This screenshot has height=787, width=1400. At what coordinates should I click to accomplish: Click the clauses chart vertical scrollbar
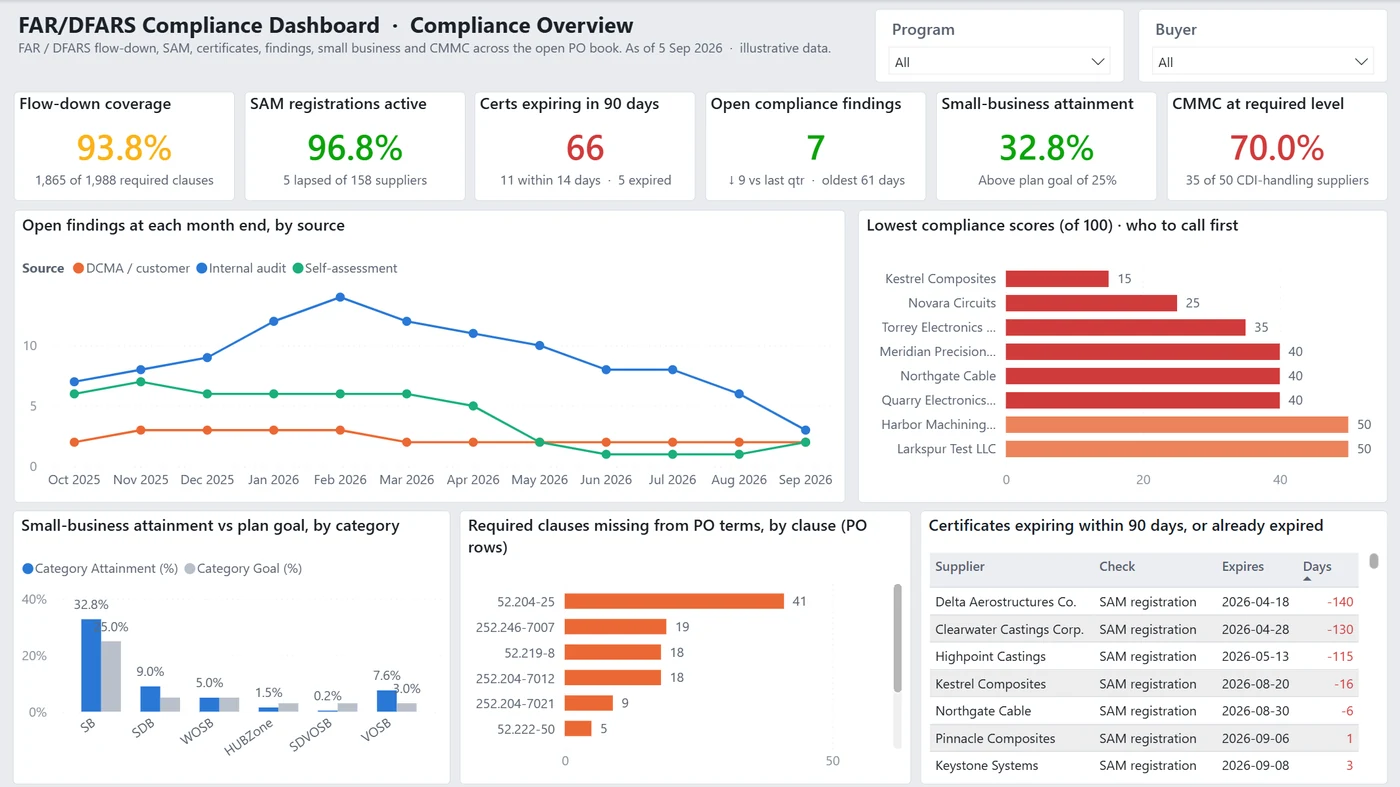[x=897, y=639]
